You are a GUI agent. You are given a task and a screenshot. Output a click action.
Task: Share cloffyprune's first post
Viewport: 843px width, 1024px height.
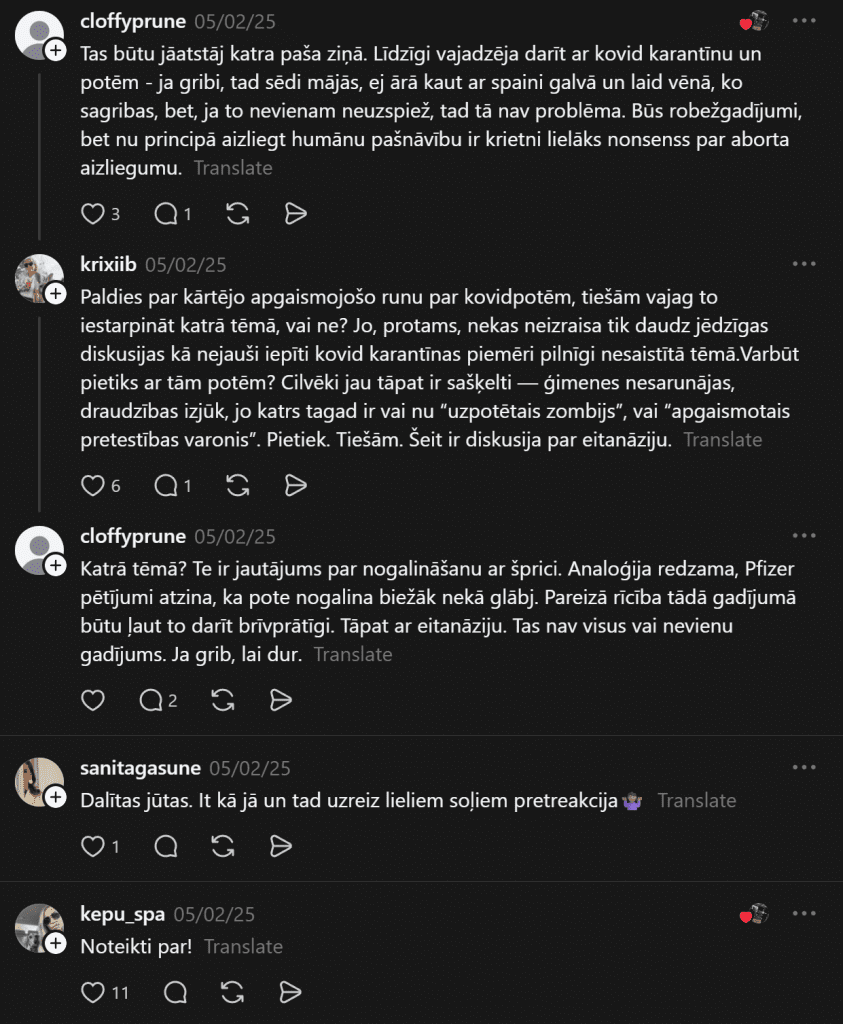pyautogui.click(x=295, y=214)
